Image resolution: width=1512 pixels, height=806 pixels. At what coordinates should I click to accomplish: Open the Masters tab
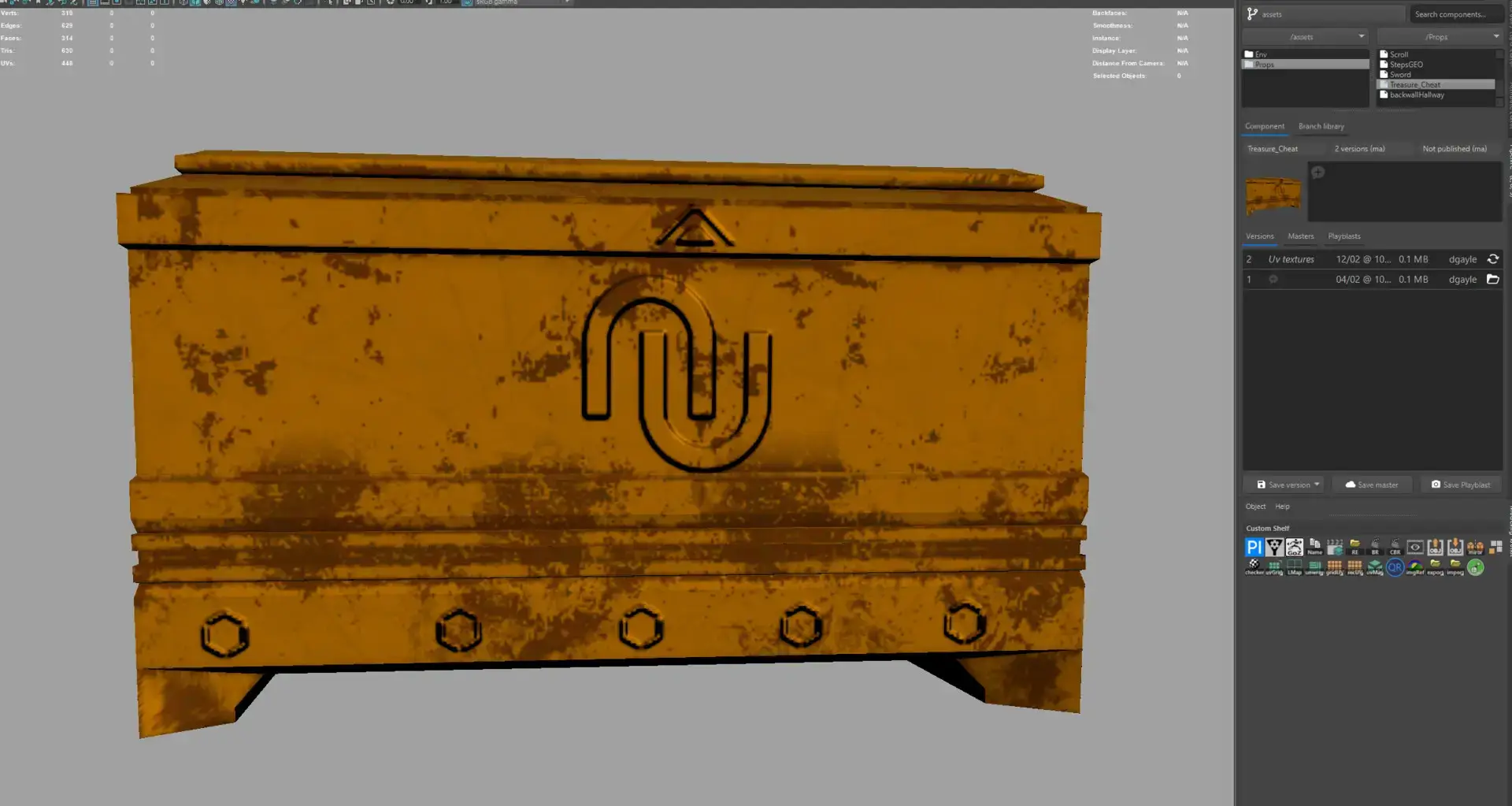tap(1300, 236)
